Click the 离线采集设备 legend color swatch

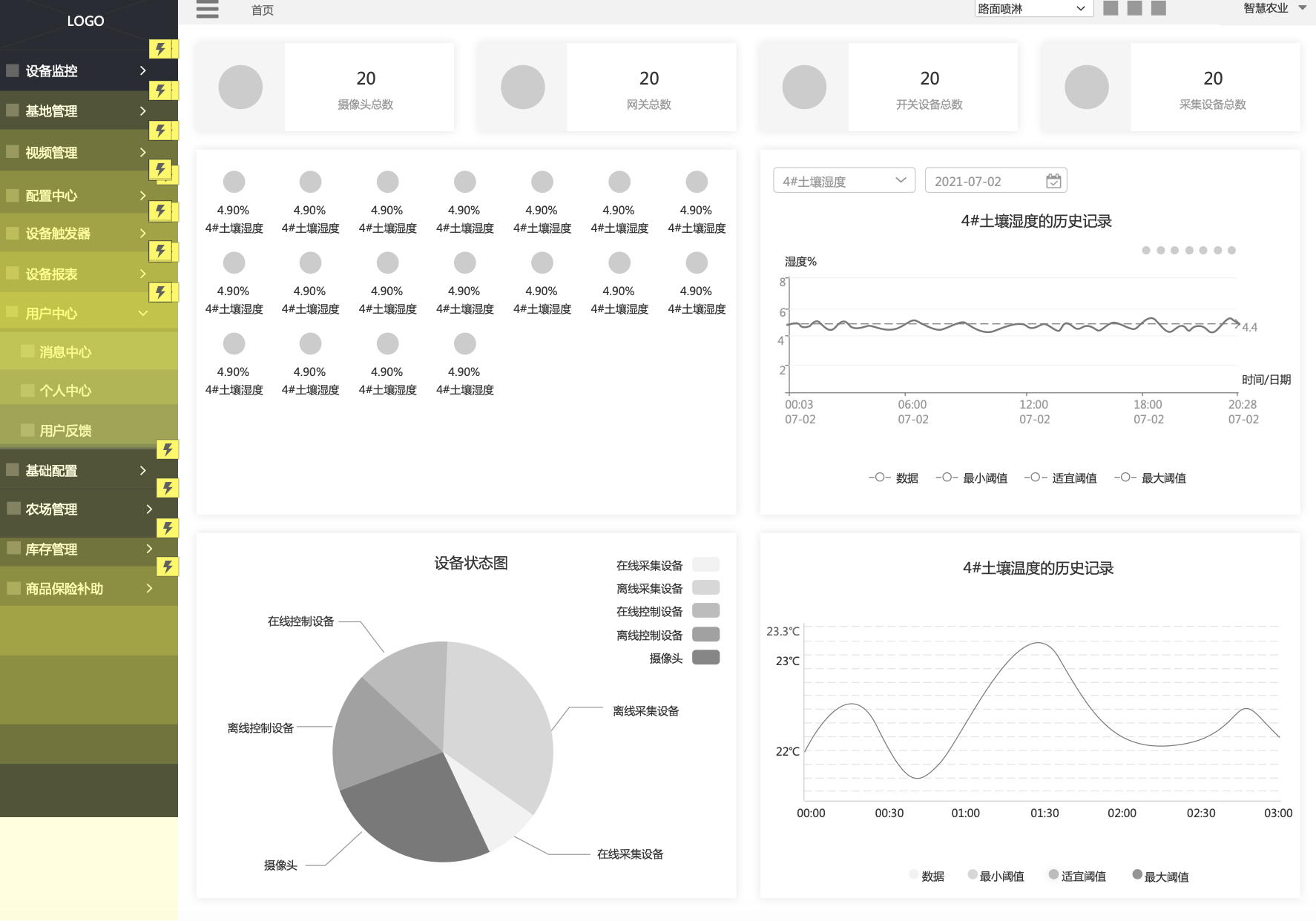[705, 588]
